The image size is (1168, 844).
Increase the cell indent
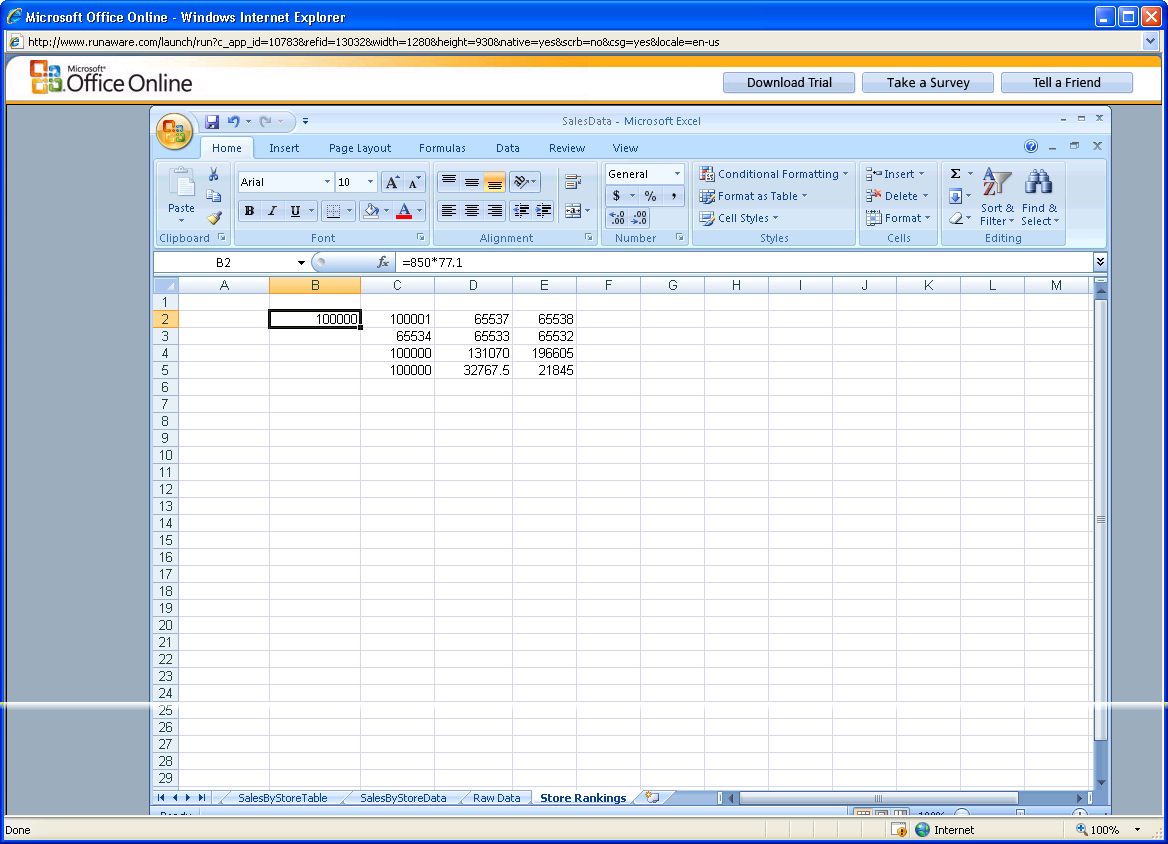click(x=544, y=211)
